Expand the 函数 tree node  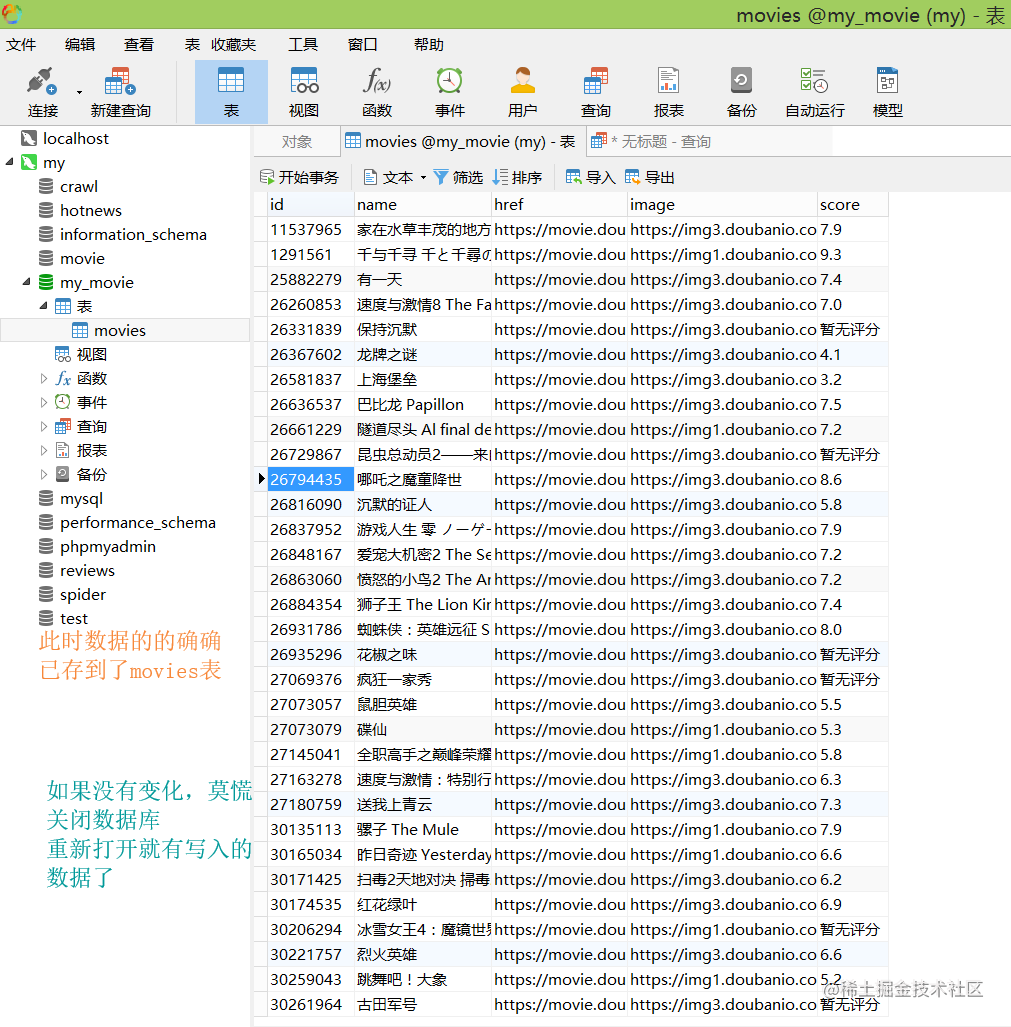click(x=43, y=378)
